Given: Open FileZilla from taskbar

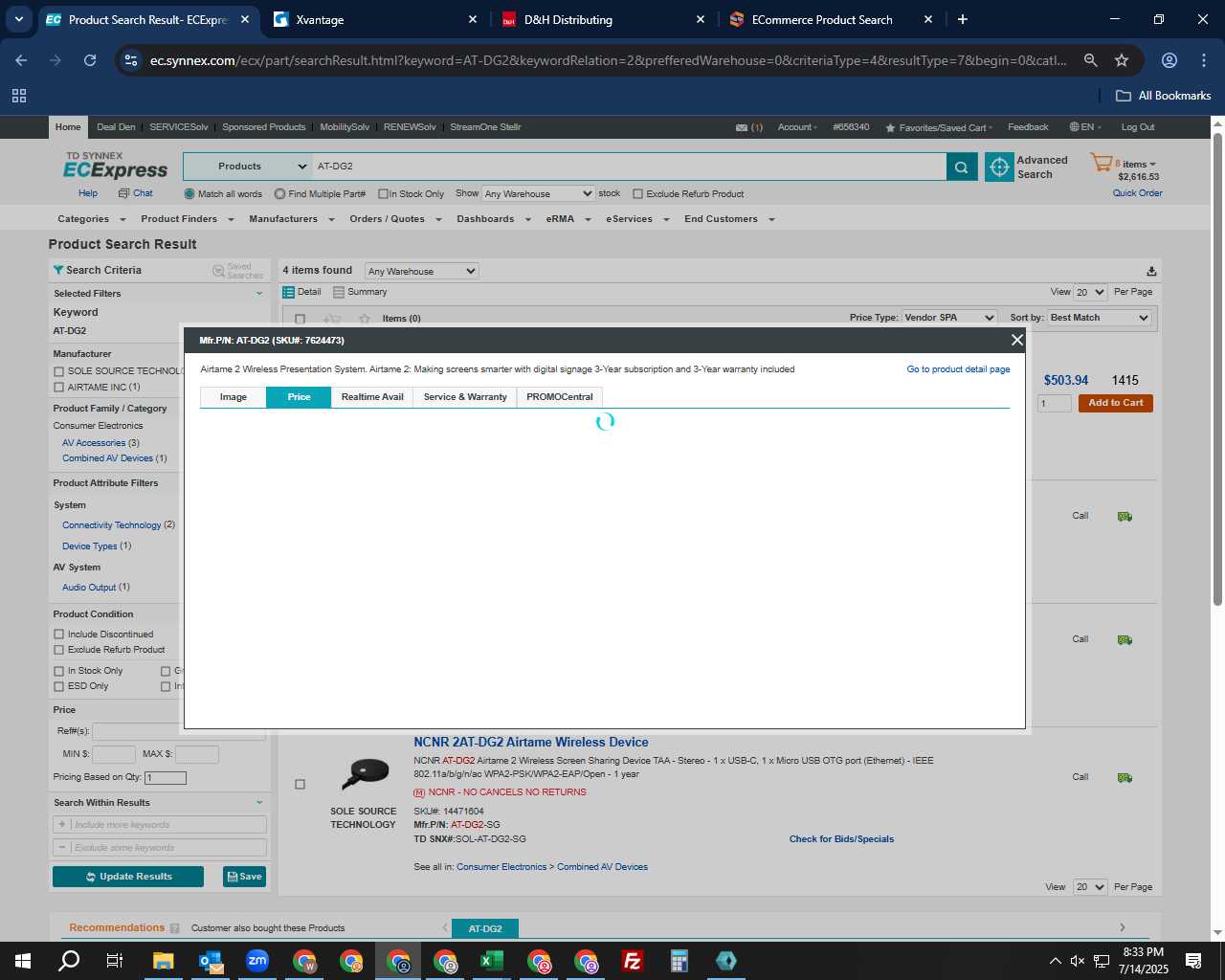Looking at the screenshot, I should pyautogui.click(x=632, y=961).
